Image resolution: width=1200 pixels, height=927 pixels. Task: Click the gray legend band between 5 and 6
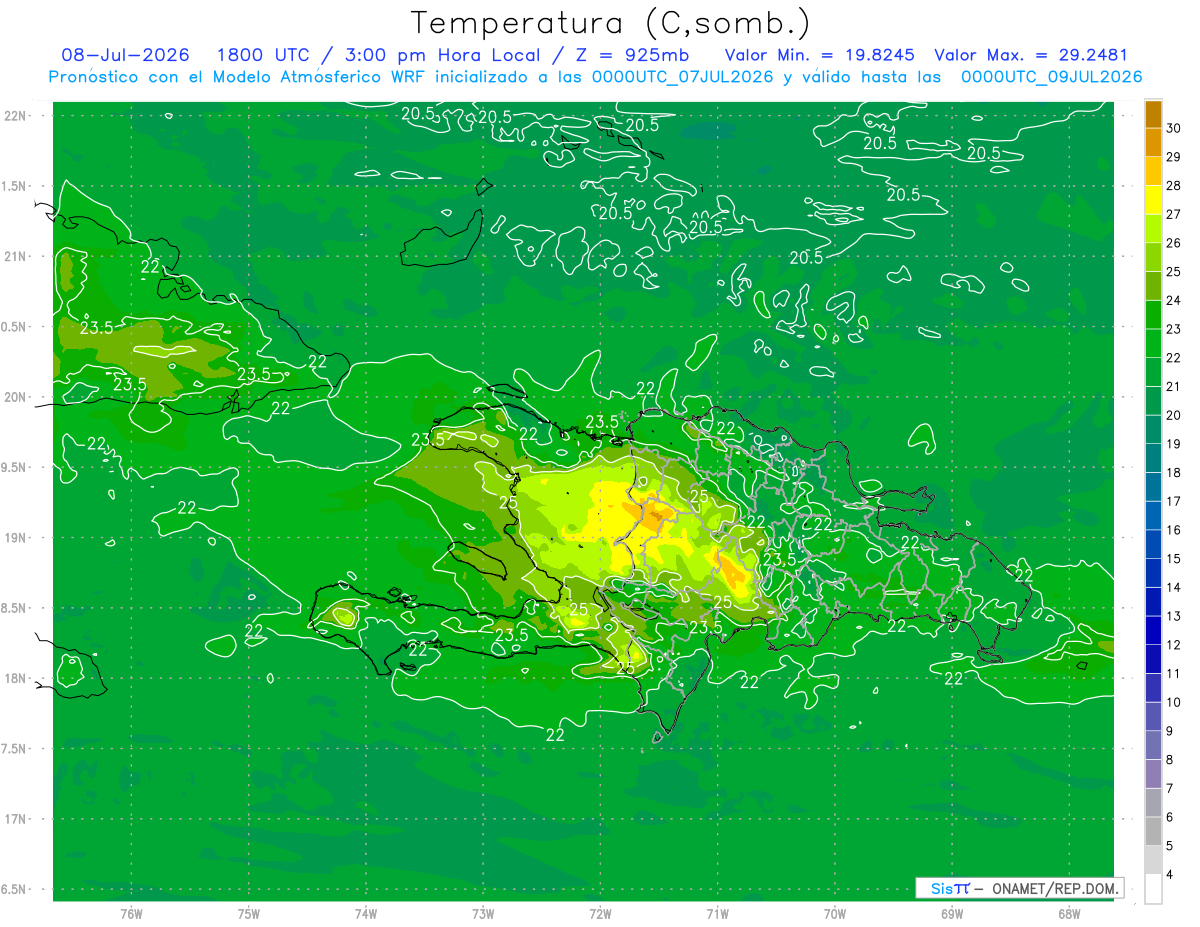[x=1153, y=832]
